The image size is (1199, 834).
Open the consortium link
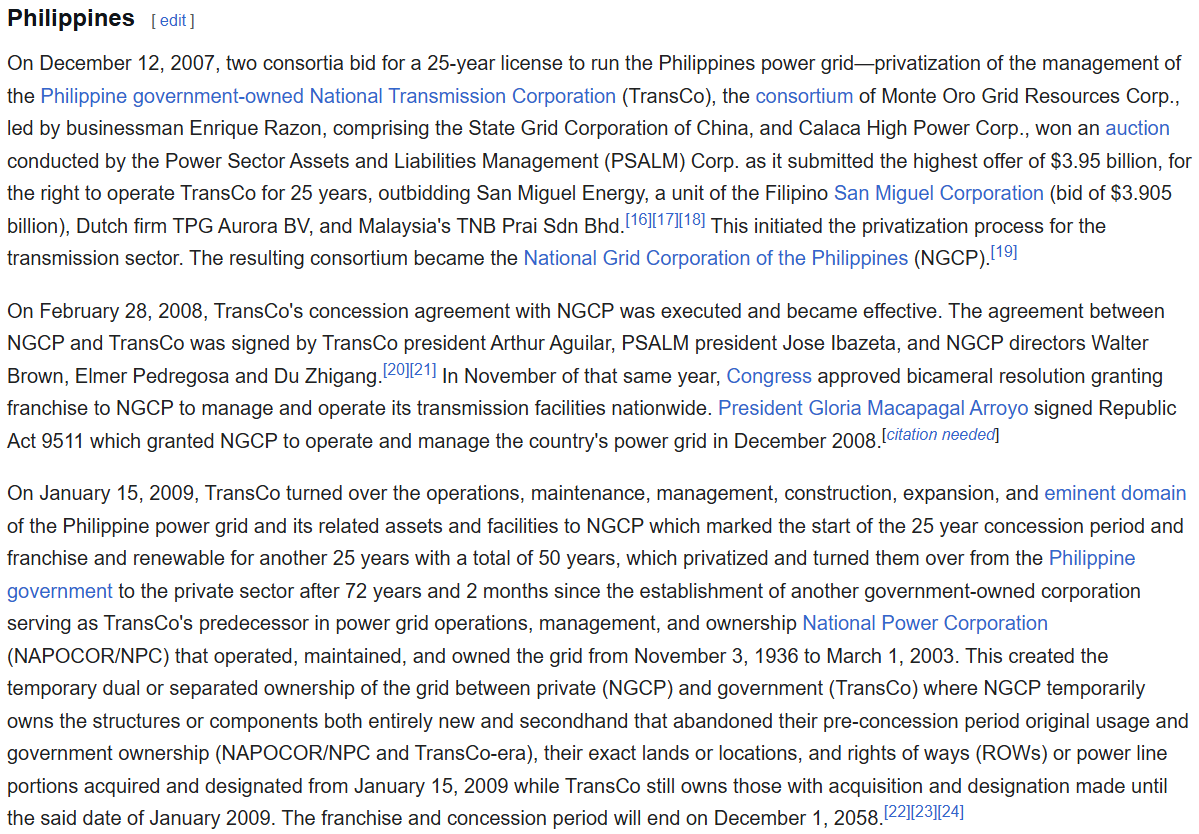pos(804,96)
